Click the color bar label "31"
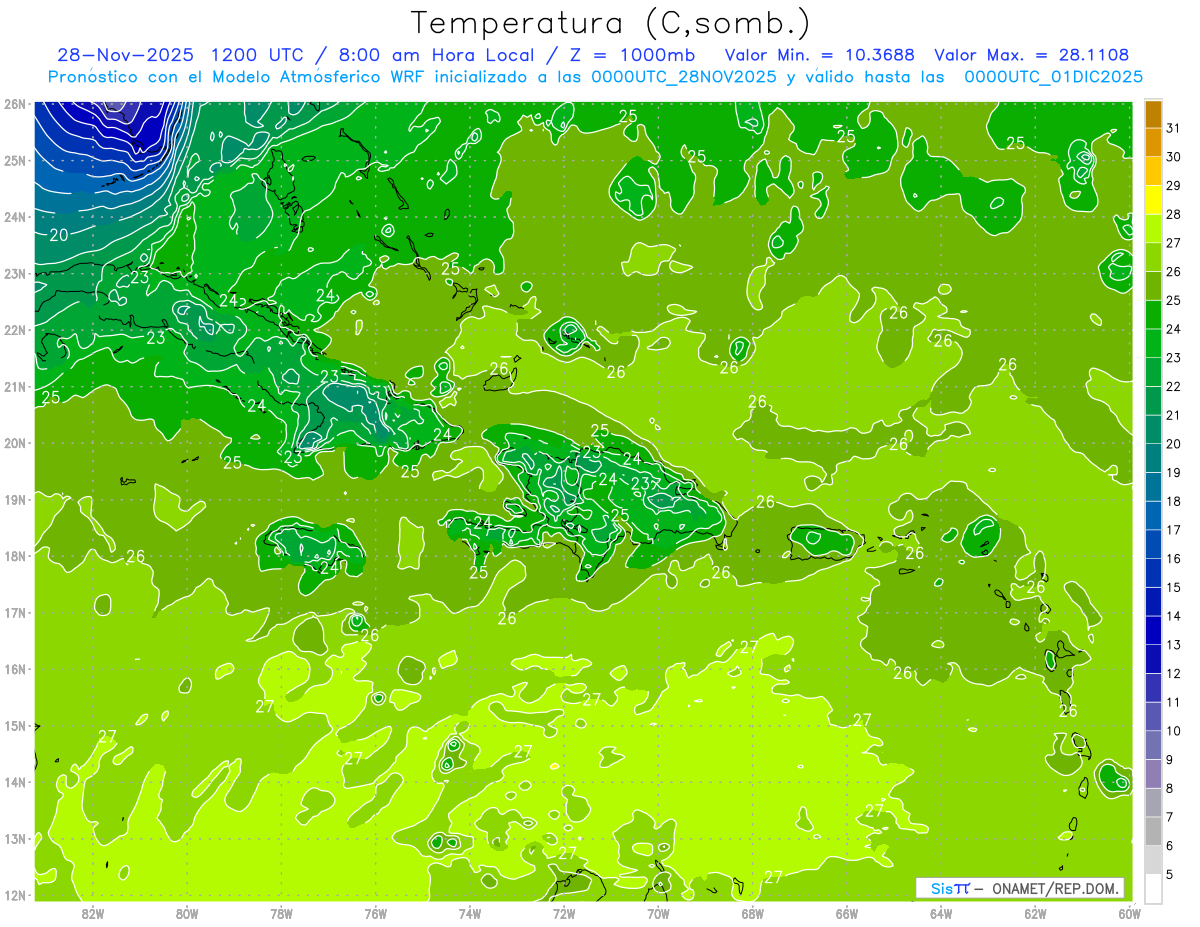Screen dimensions: 1200x927 (1173, 128)
